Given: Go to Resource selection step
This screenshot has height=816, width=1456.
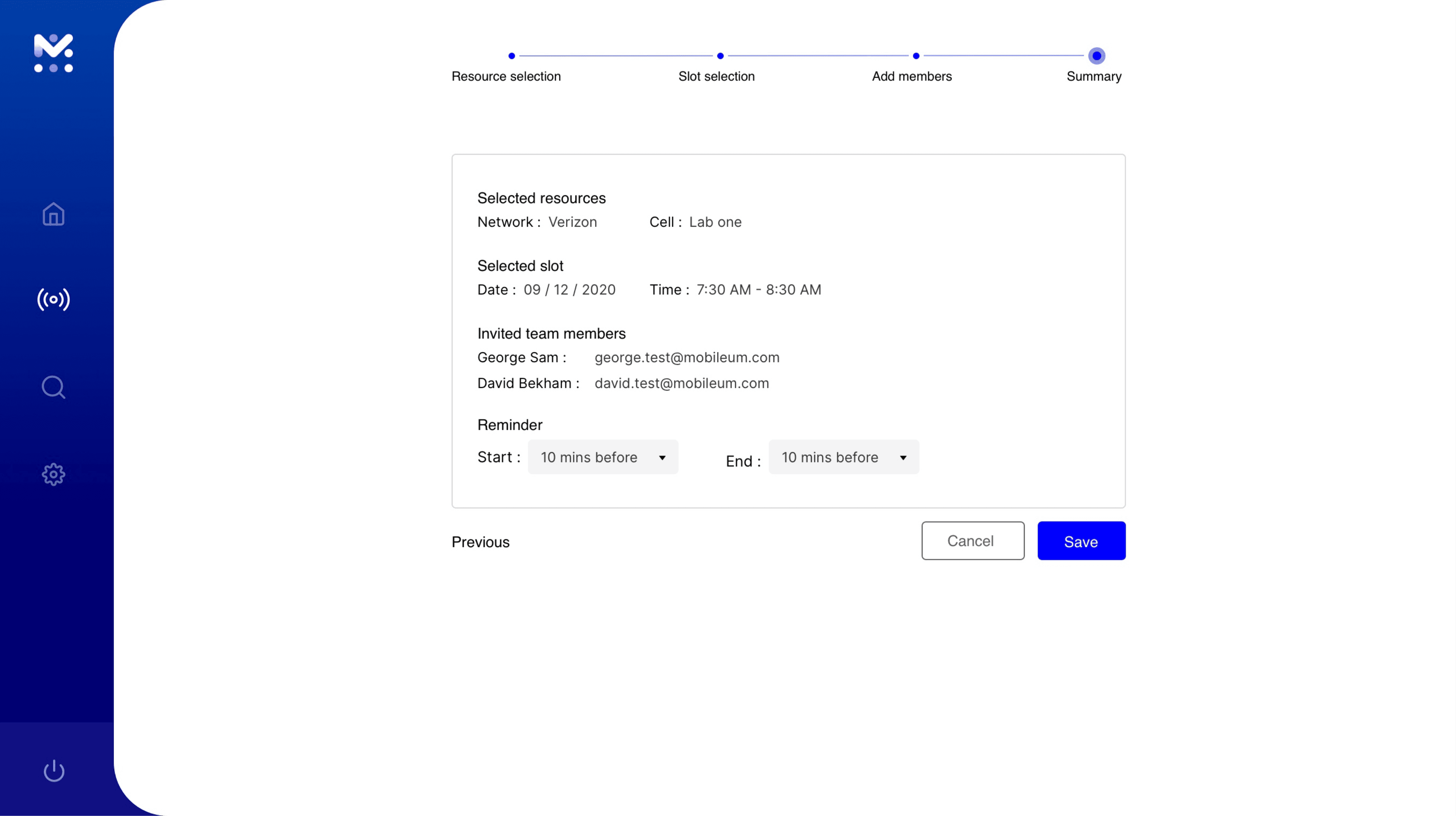Looking at the screenshot, I should pyautogui.click(x=506, y=76).
